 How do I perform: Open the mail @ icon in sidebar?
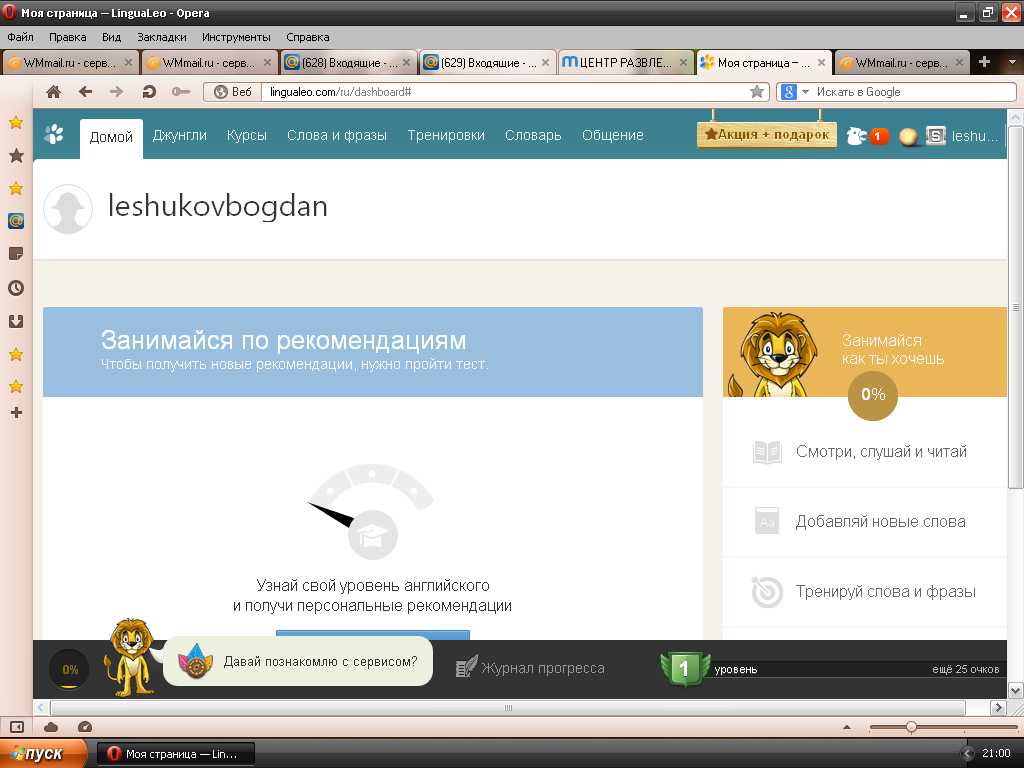16,221
